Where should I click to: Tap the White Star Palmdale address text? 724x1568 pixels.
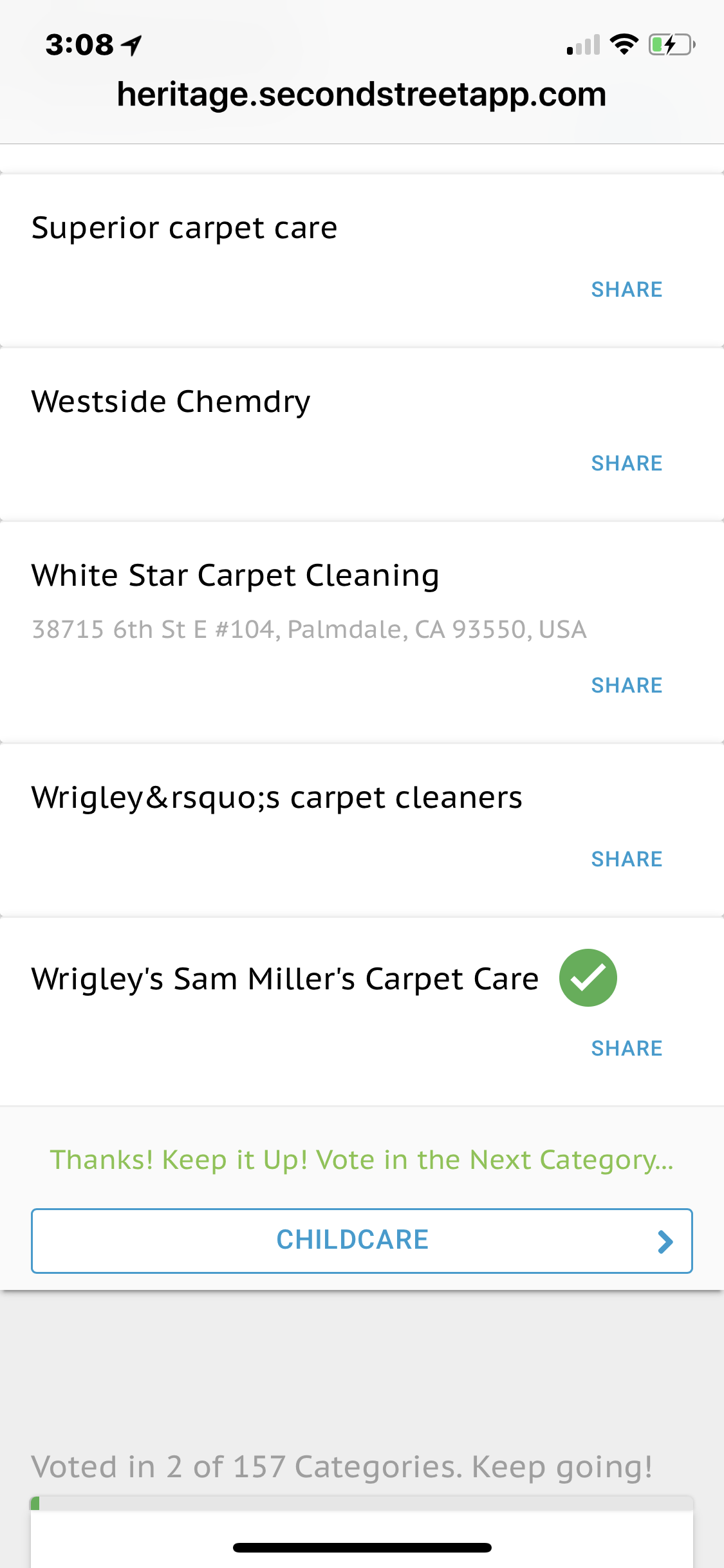[x=309, y=630]
